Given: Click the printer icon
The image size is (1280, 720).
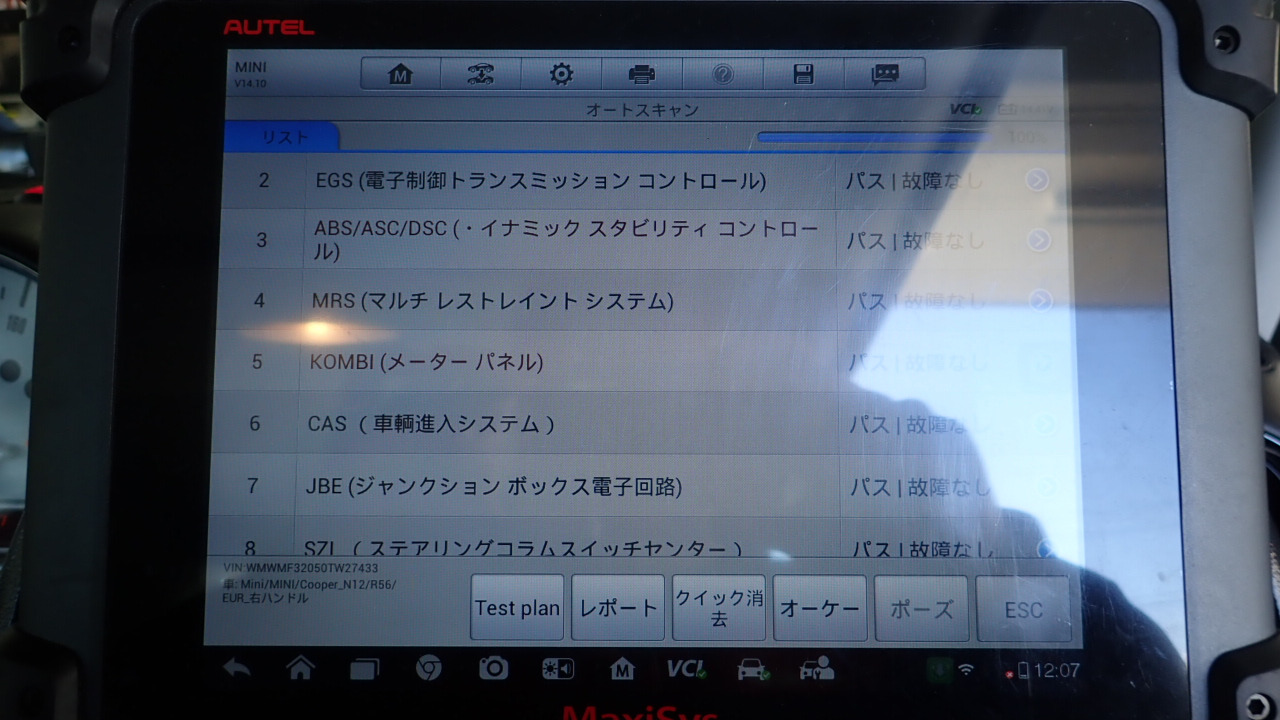Looking at the screenshot, I should [642, 74].
